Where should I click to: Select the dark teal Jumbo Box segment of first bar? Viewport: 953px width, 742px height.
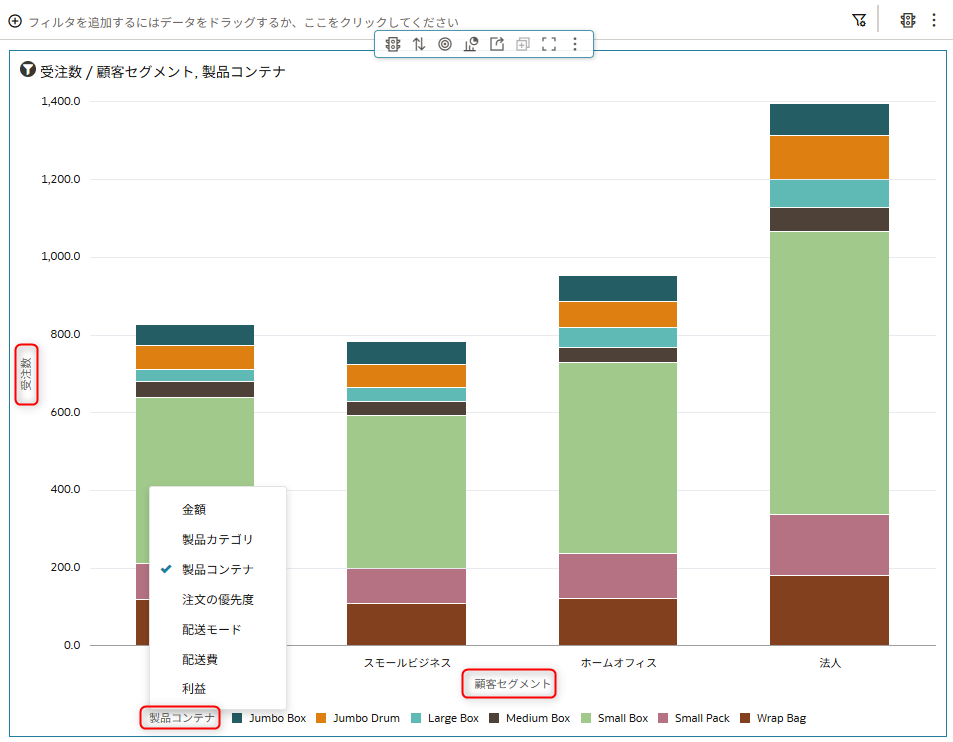coord(194,335)
